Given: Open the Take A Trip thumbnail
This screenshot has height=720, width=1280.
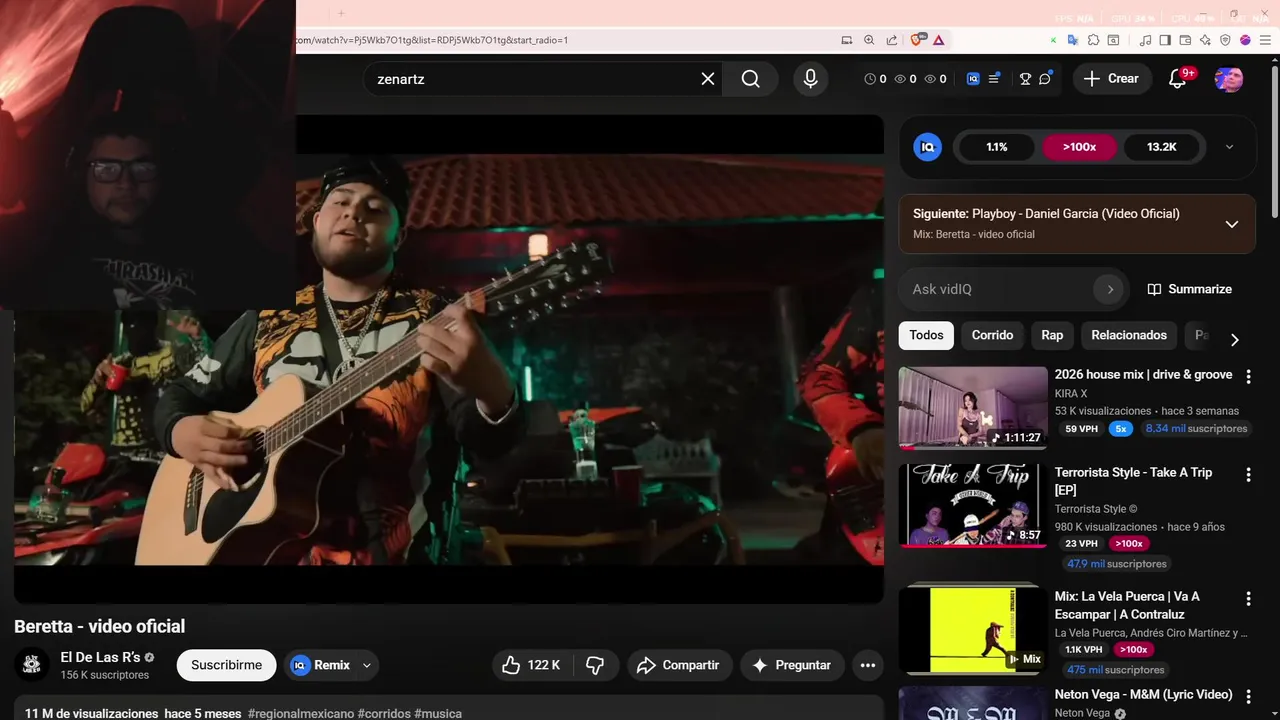Looking at the screenshot, I should pos(973,506).
